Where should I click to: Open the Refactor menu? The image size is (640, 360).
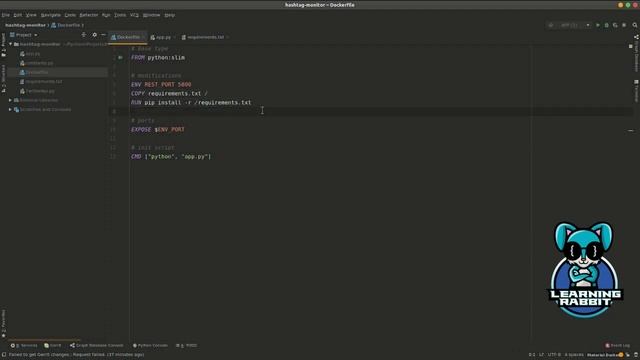89,15
